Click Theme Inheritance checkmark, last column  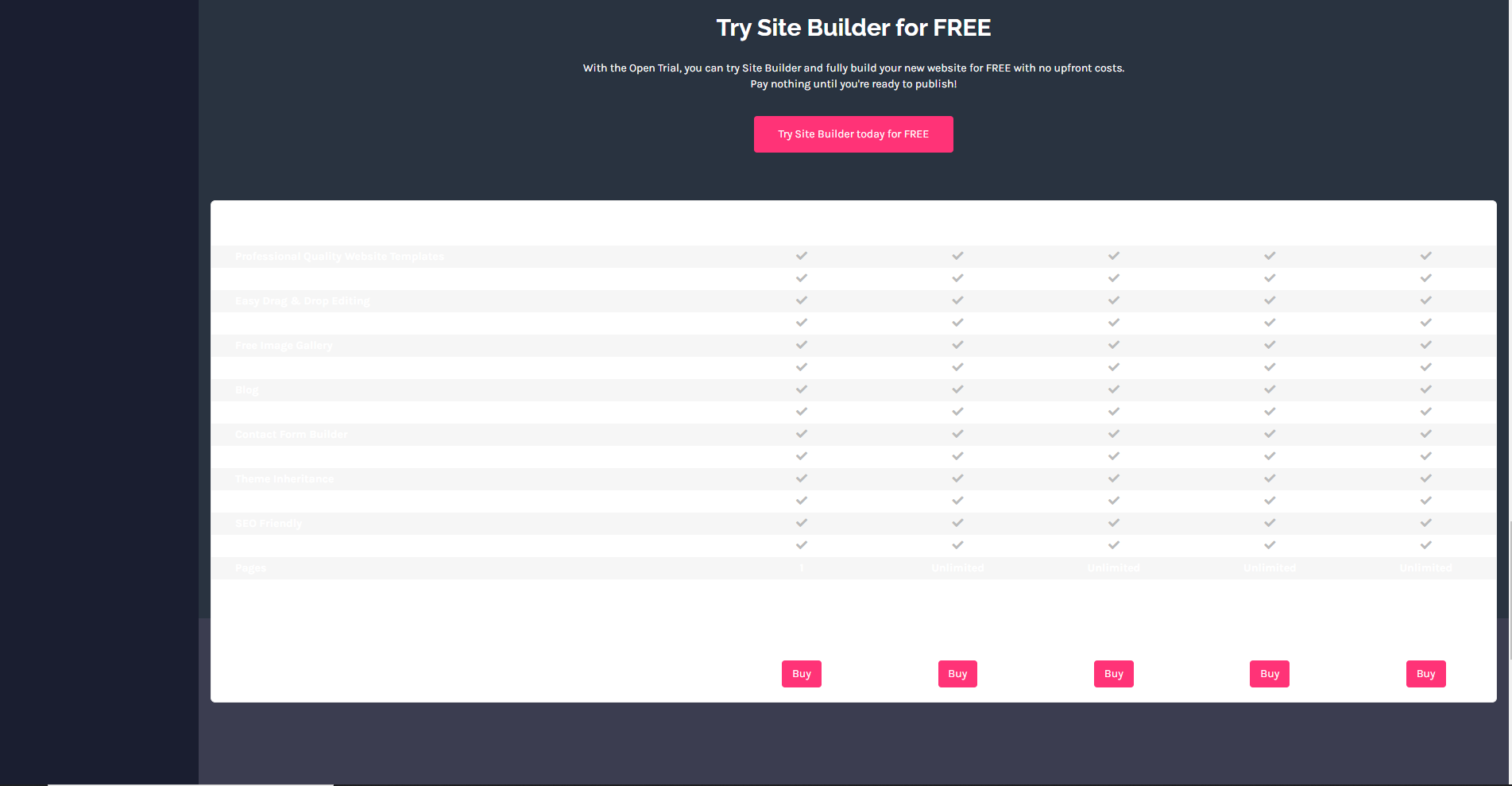click(x=1426, y=478)
